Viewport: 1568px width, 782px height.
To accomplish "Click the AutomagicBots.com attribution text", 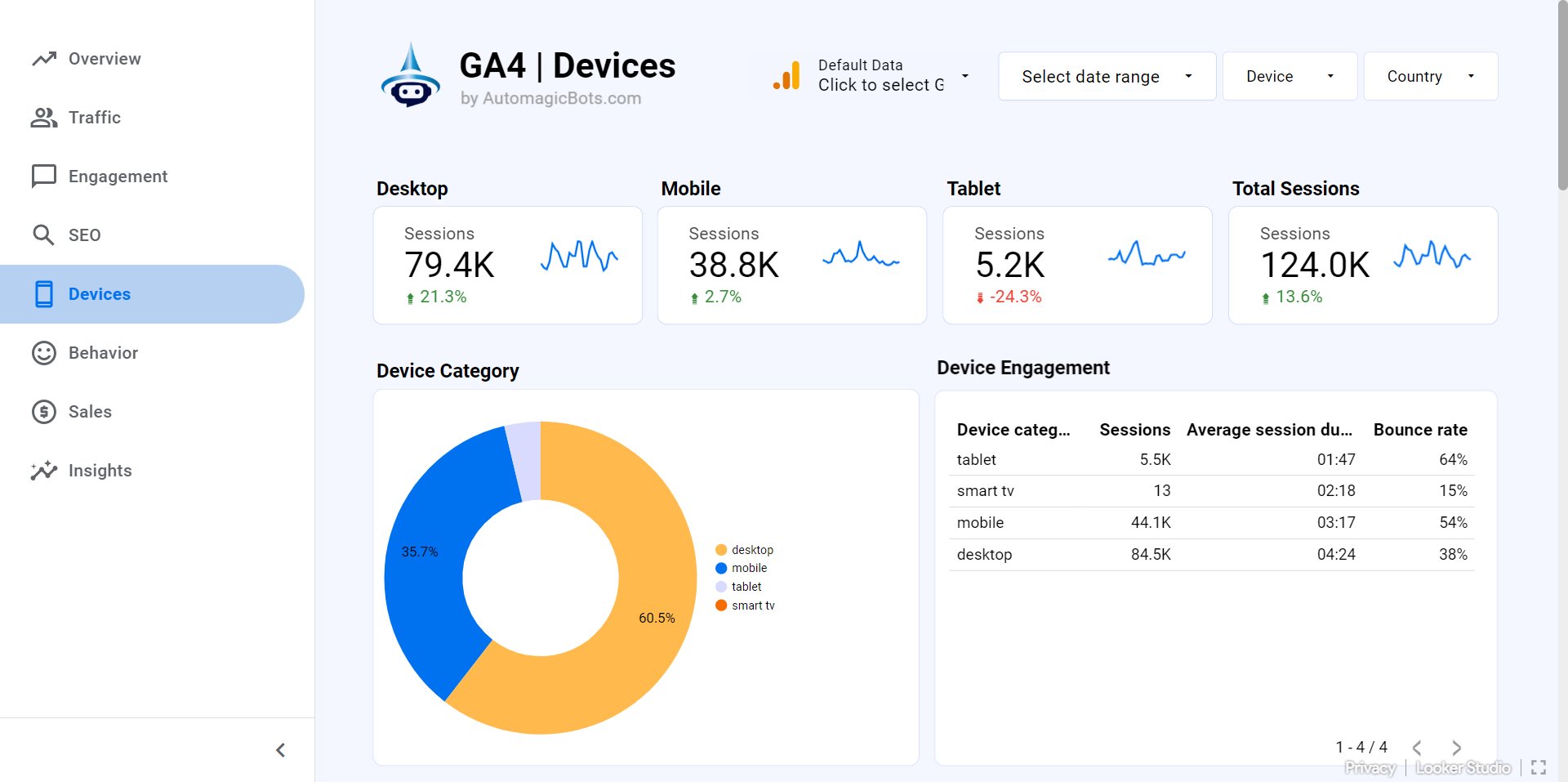I will pos(554,98).
